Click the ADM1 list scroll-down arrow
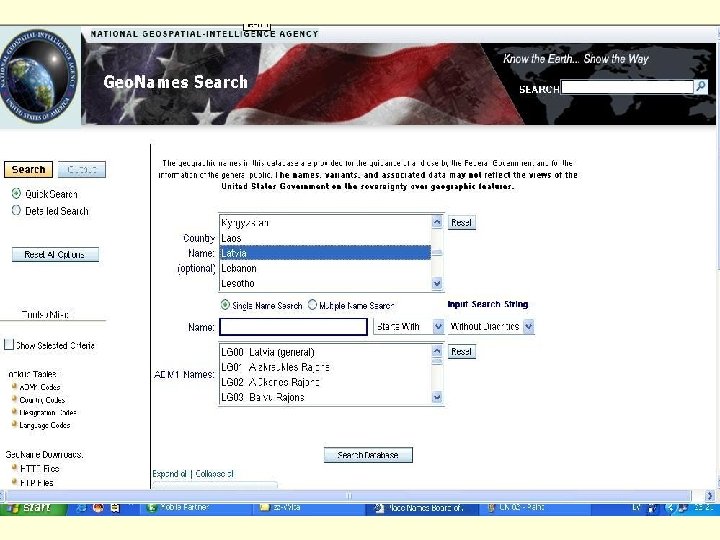Screen dimensions: 720x540 point(437,397)
